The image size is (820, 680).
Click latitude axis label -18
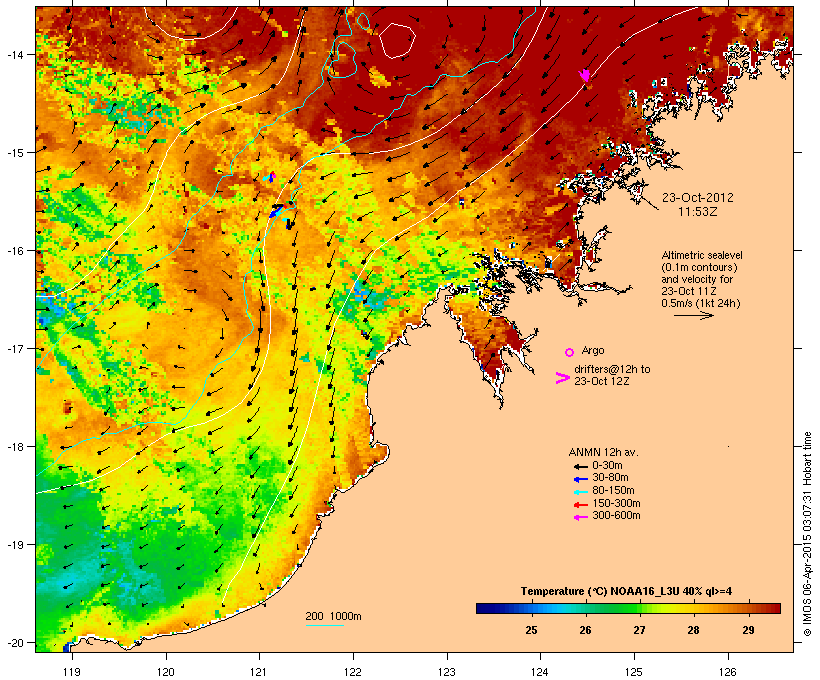pyautogui.click(x=14, y=447)
